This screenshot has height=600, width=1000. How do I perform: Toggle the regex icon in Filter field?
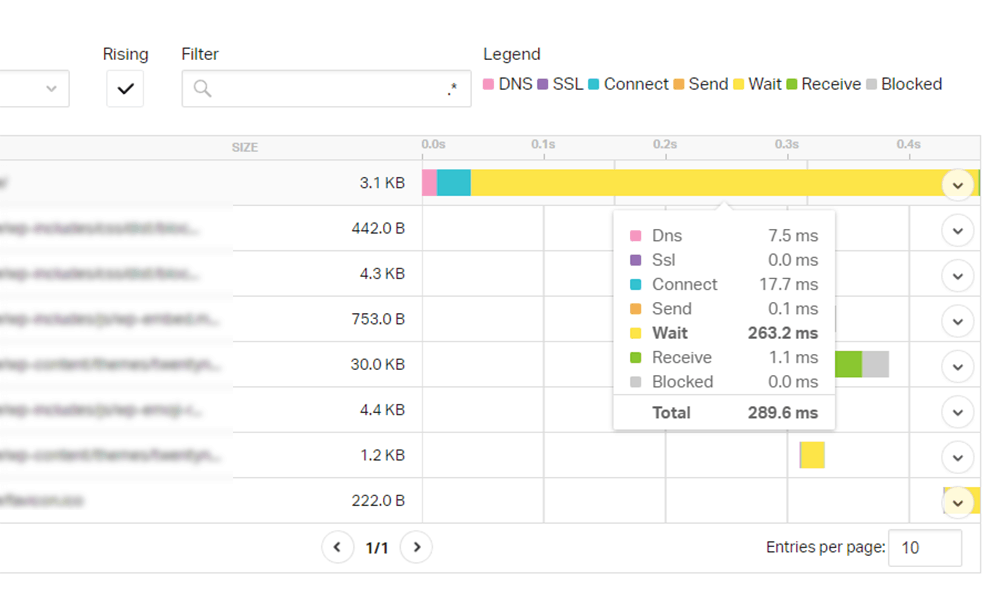[x=452, y=89]
